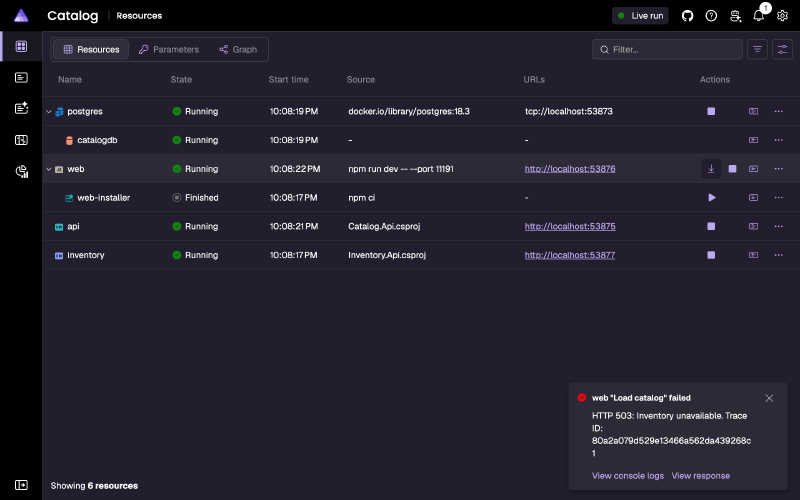Open more actions for web-installer
This screenshot has height=500, width=800.
(x=779, y=197)
